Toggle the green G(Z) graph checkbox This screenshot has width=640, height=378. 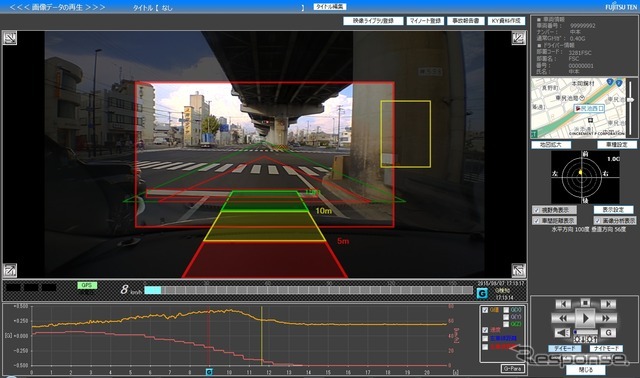tap(506, 324)
